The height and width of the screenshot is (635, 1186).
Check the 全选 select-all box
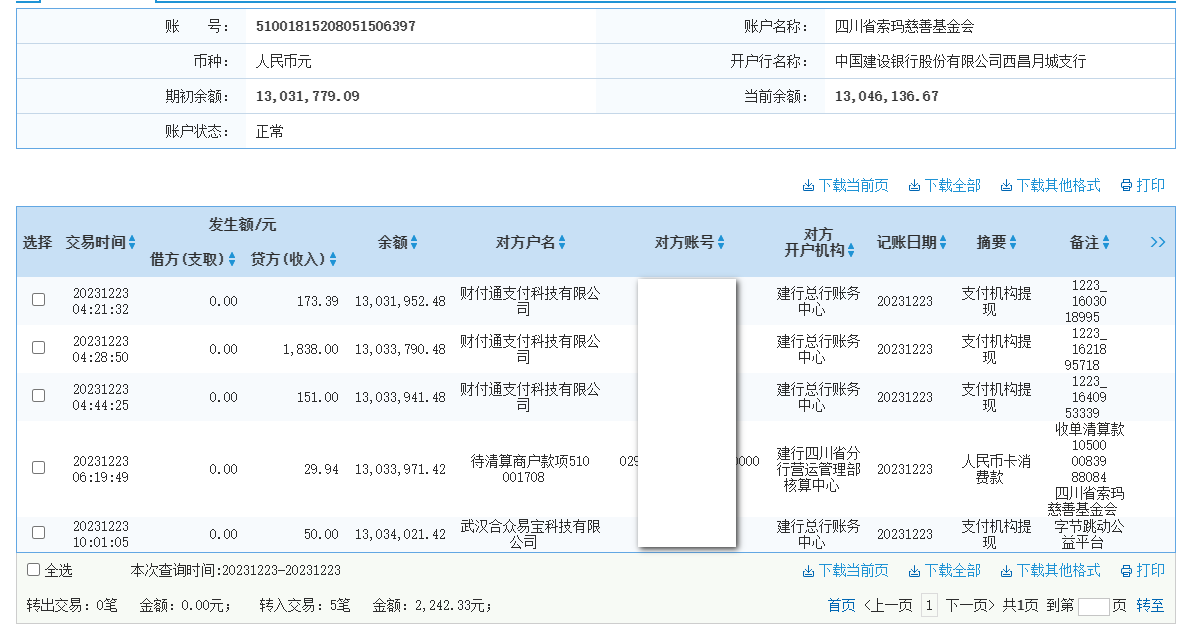pyautogui.click(x=33, y=570)
